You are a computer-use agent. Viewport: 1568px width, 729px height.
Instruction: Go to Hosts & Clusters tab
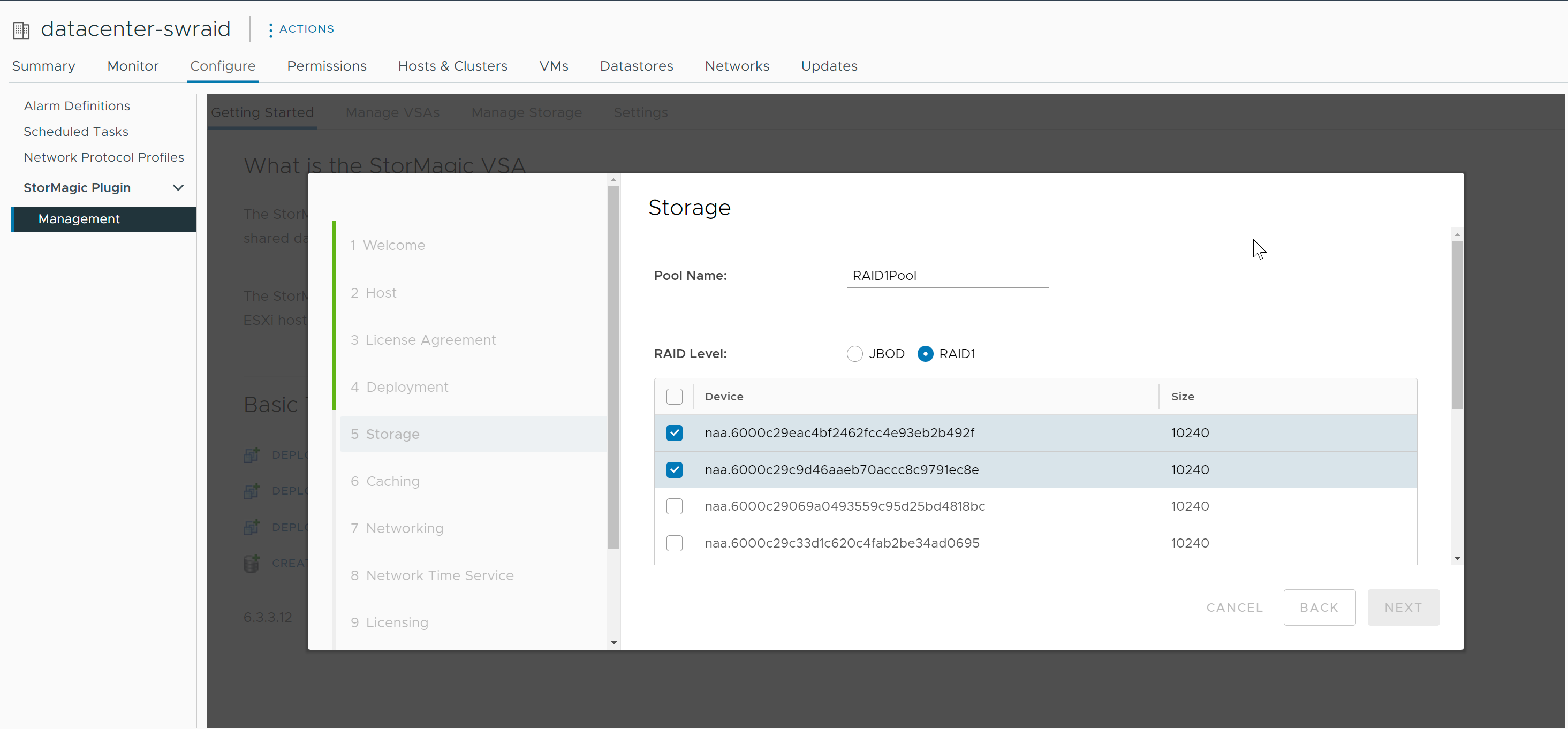point(452,66)
